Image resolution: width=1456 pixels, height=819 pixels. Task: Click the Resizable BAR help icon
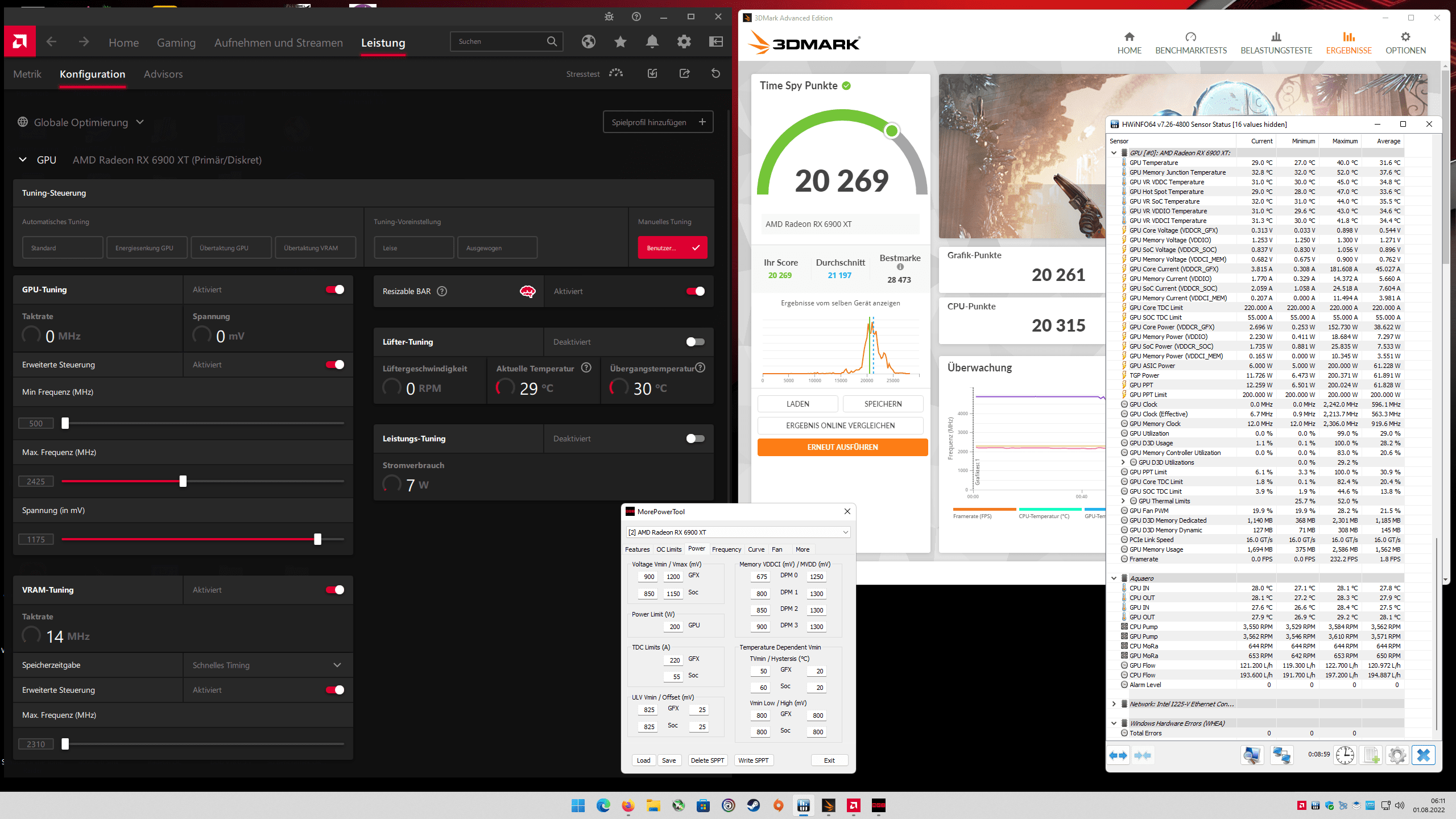pyautogui.click(x=442, y=291)
